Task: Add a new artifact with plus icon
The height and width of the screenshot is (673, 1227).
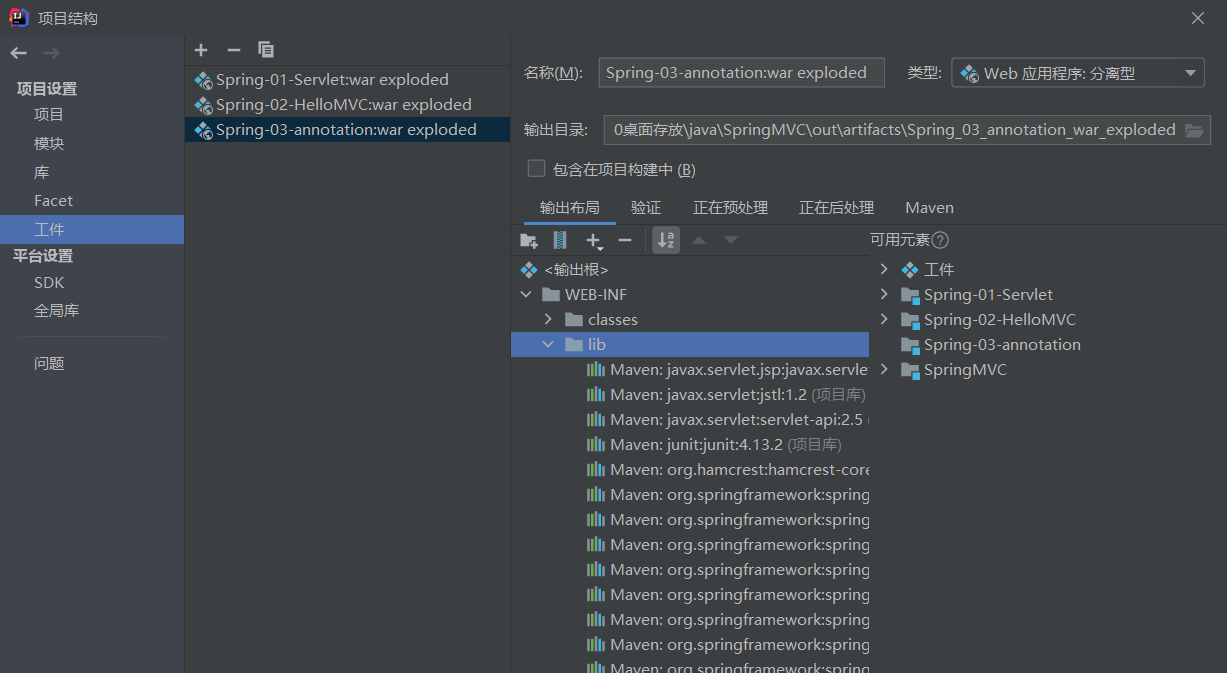Action: (201, 50)
